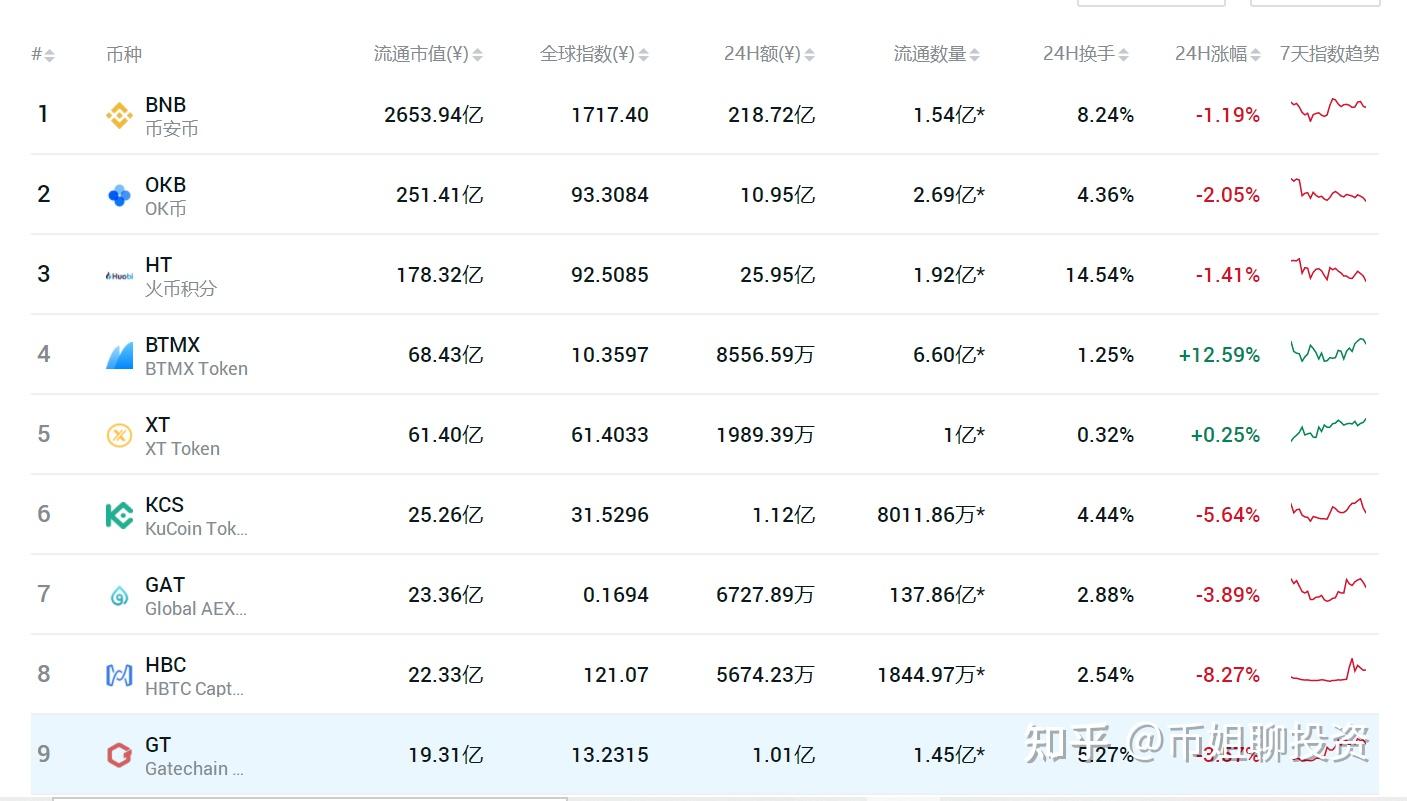Open the XT Token link
This screenshot has width=1407, height=801.
pos(182,436)
